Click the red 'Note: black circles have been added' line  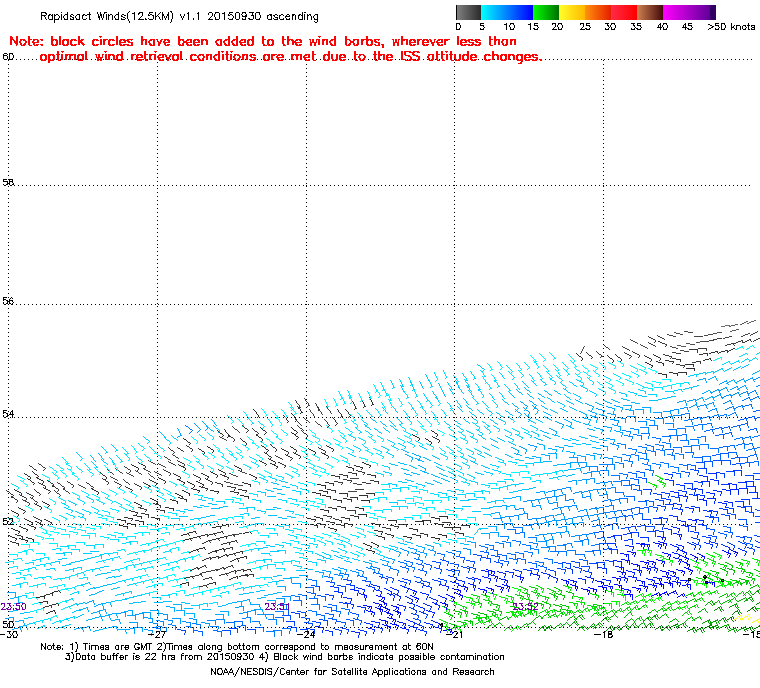(x=263, y=41)
